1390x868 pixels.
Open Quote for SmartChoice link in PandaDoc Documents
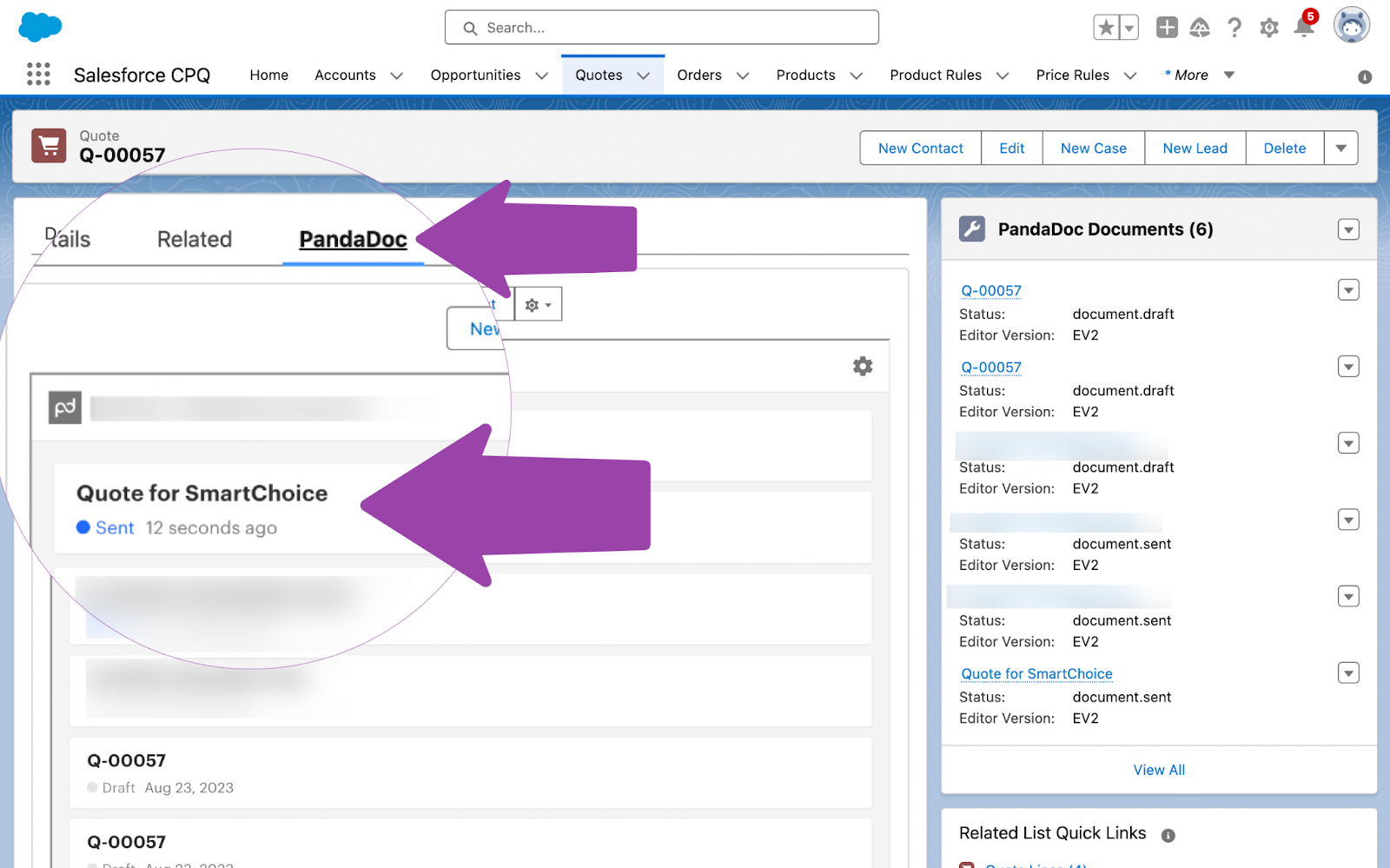(1036, 673)
